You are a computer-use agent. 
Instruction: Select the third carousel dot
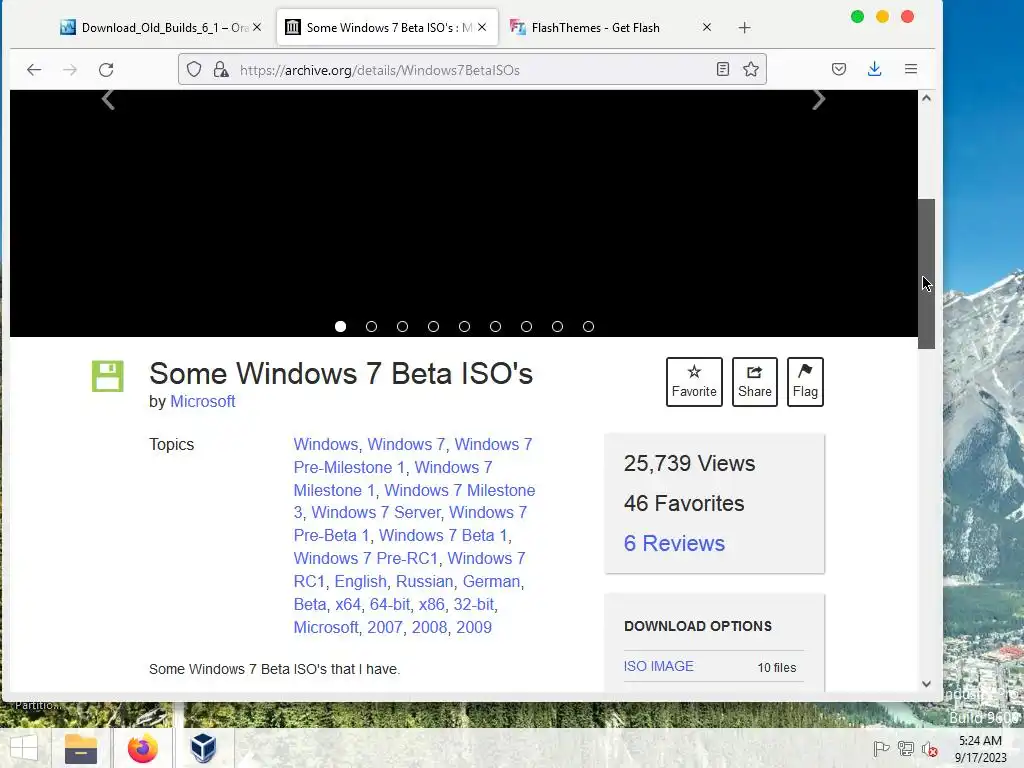click(x=402, y=327)
